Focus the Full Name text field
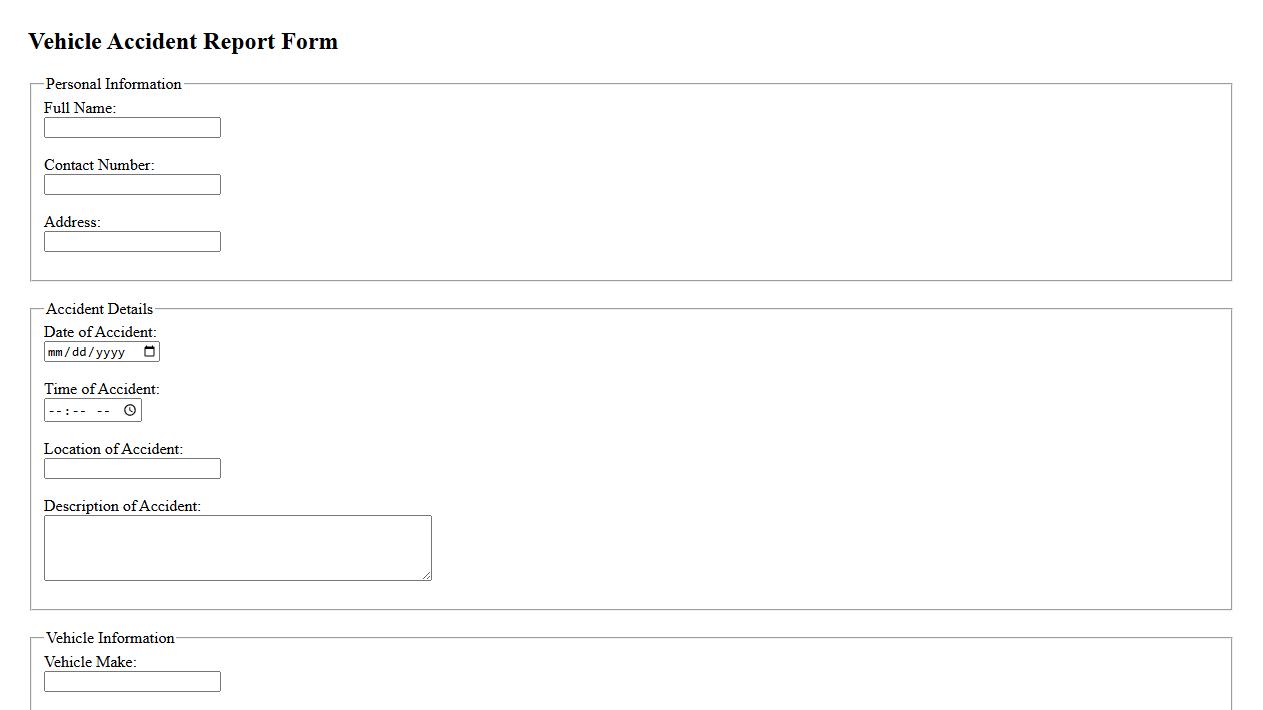The height and width of the screenshot is (710, 1263). (x=132, y=128)
